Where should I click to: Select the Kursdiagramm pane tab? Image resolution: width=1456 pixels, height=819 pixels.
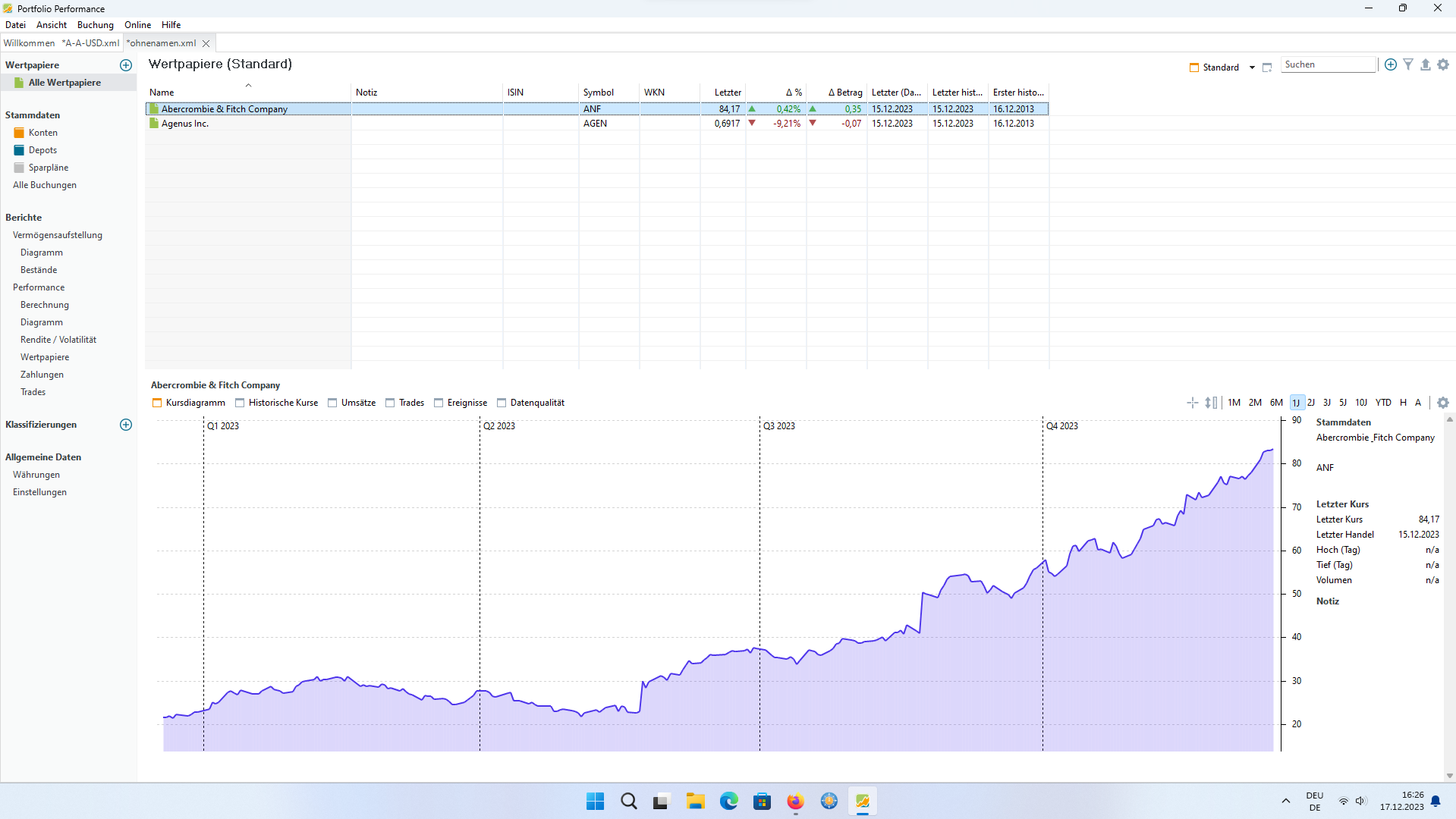point(189,403)
